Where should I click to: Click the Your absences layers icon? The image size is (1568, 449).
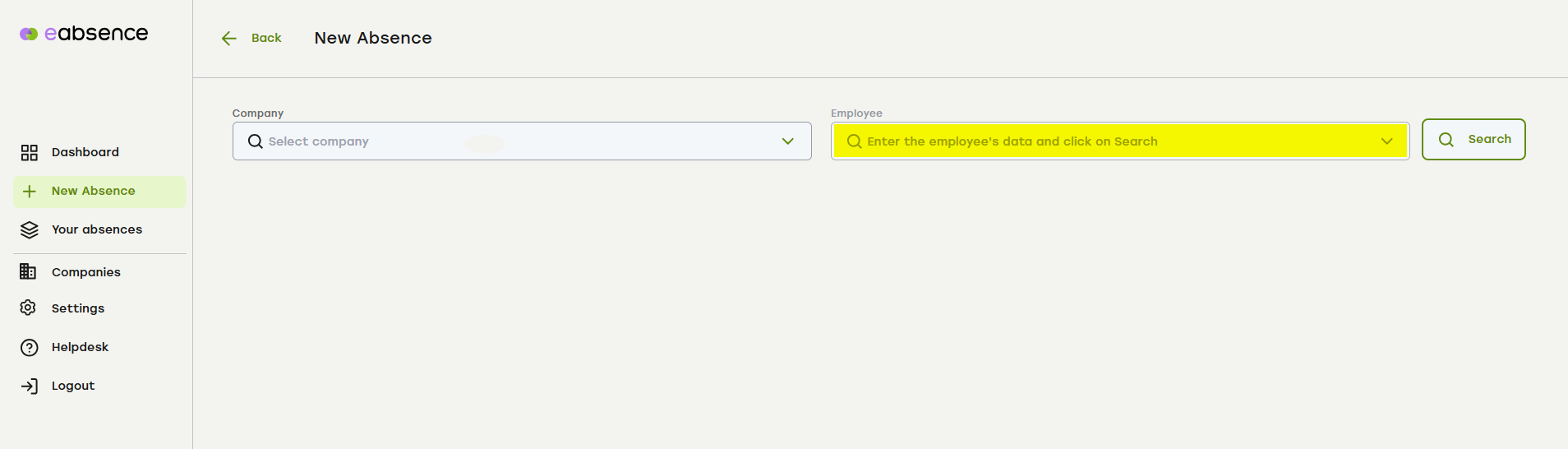(30, 230)
